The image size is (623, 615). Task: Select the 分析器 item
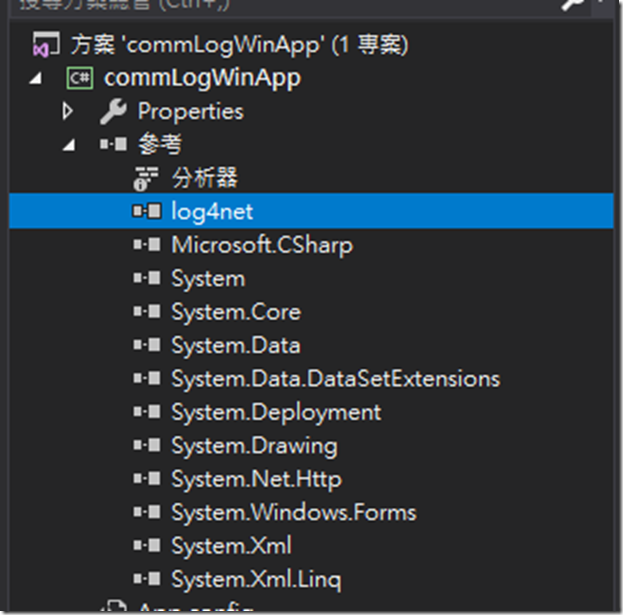205,178
